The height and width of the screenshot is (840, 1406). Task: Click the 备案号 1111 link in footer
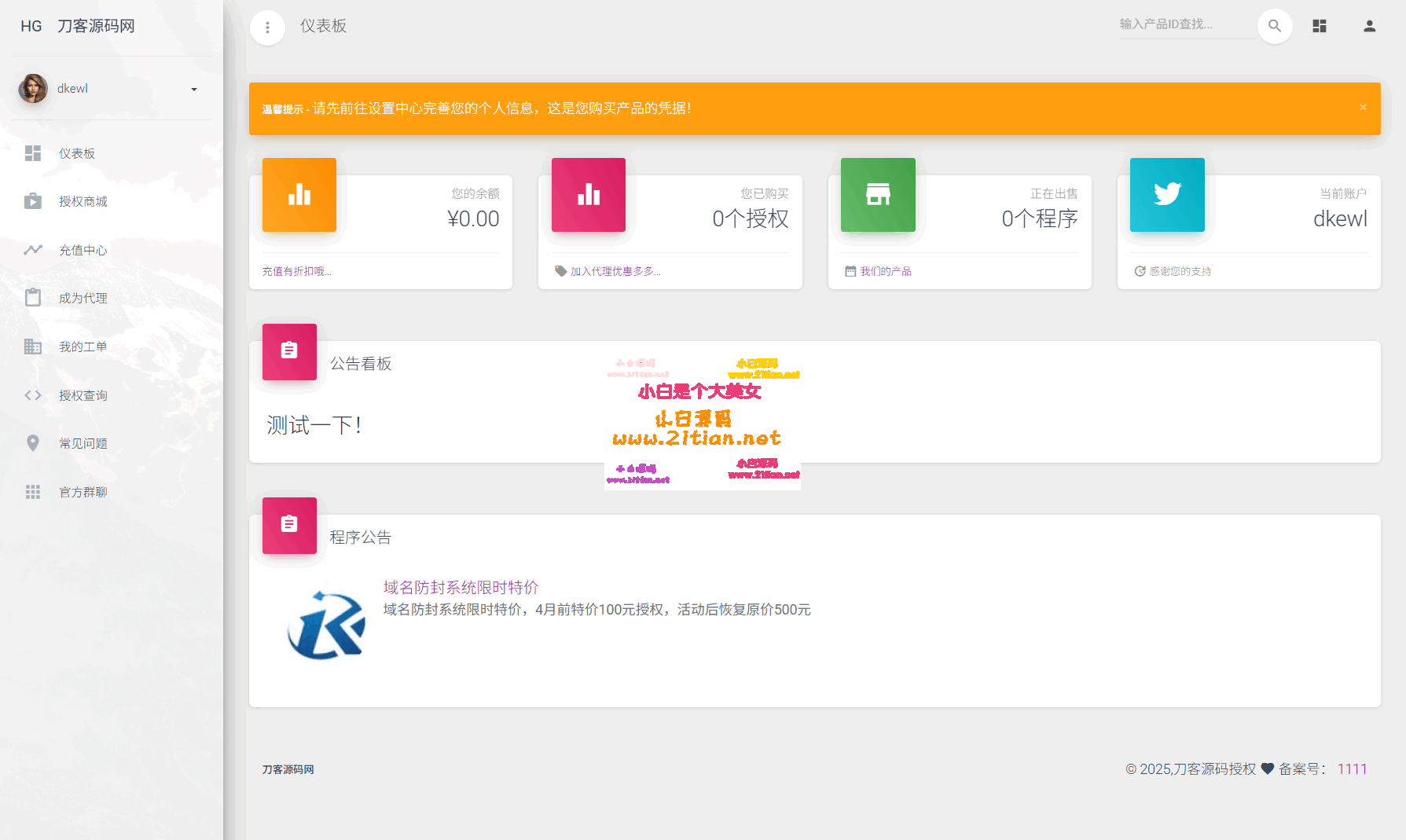coord(1353,768)
